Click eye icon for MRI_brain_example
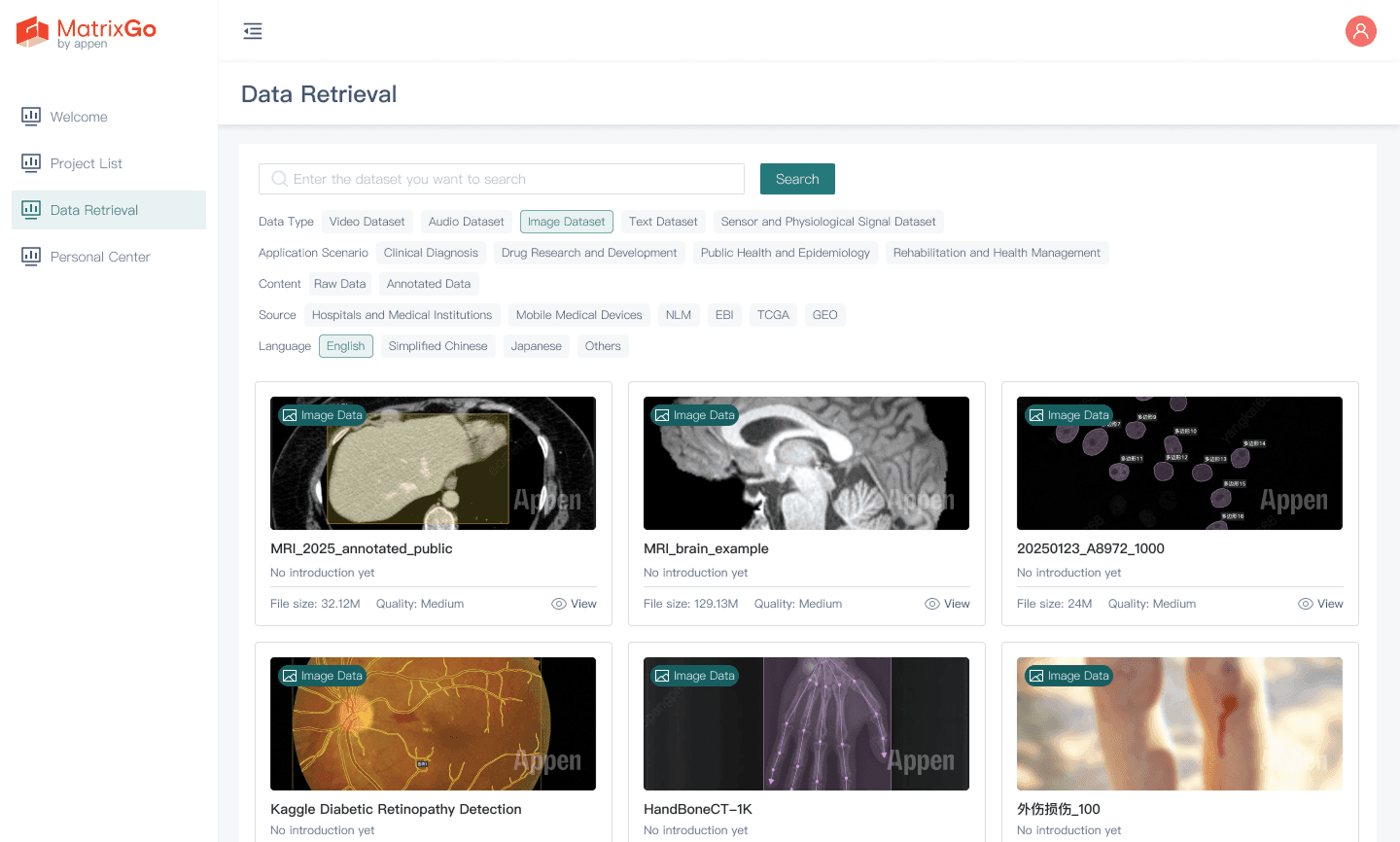The width and height of the screenshot is (1400, 842). point(931,604)
